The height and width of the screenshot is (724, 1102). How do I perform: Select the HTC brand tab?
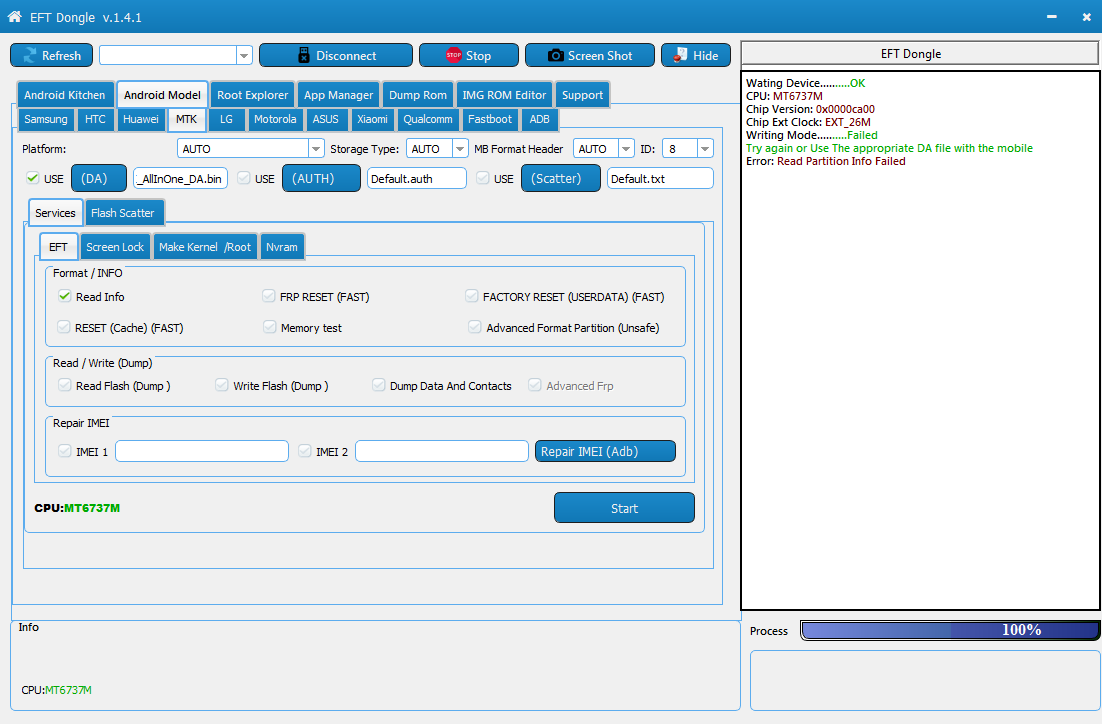[96, 119]
